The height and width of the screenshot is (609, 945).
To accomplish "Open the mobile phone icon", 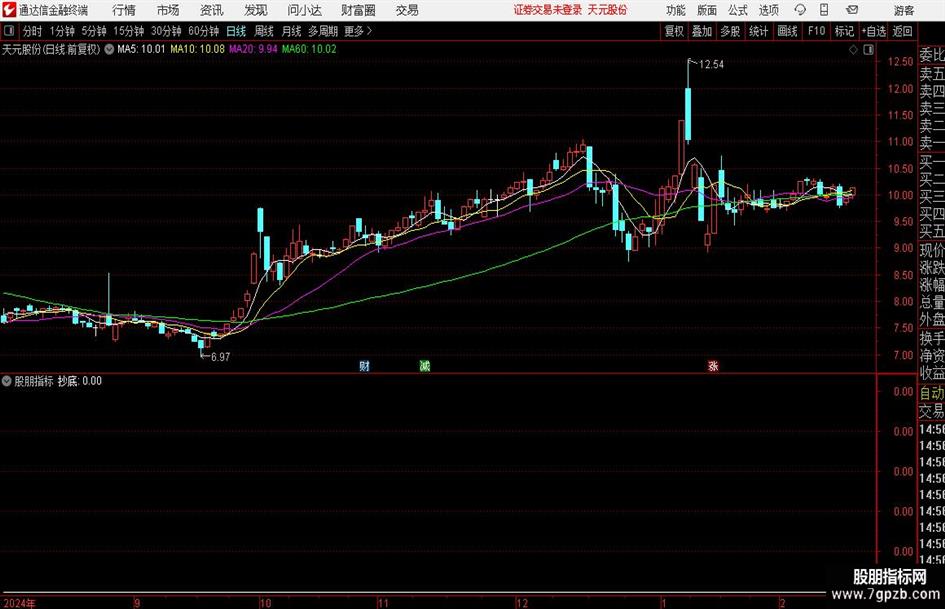I will [x=824, y=10].
